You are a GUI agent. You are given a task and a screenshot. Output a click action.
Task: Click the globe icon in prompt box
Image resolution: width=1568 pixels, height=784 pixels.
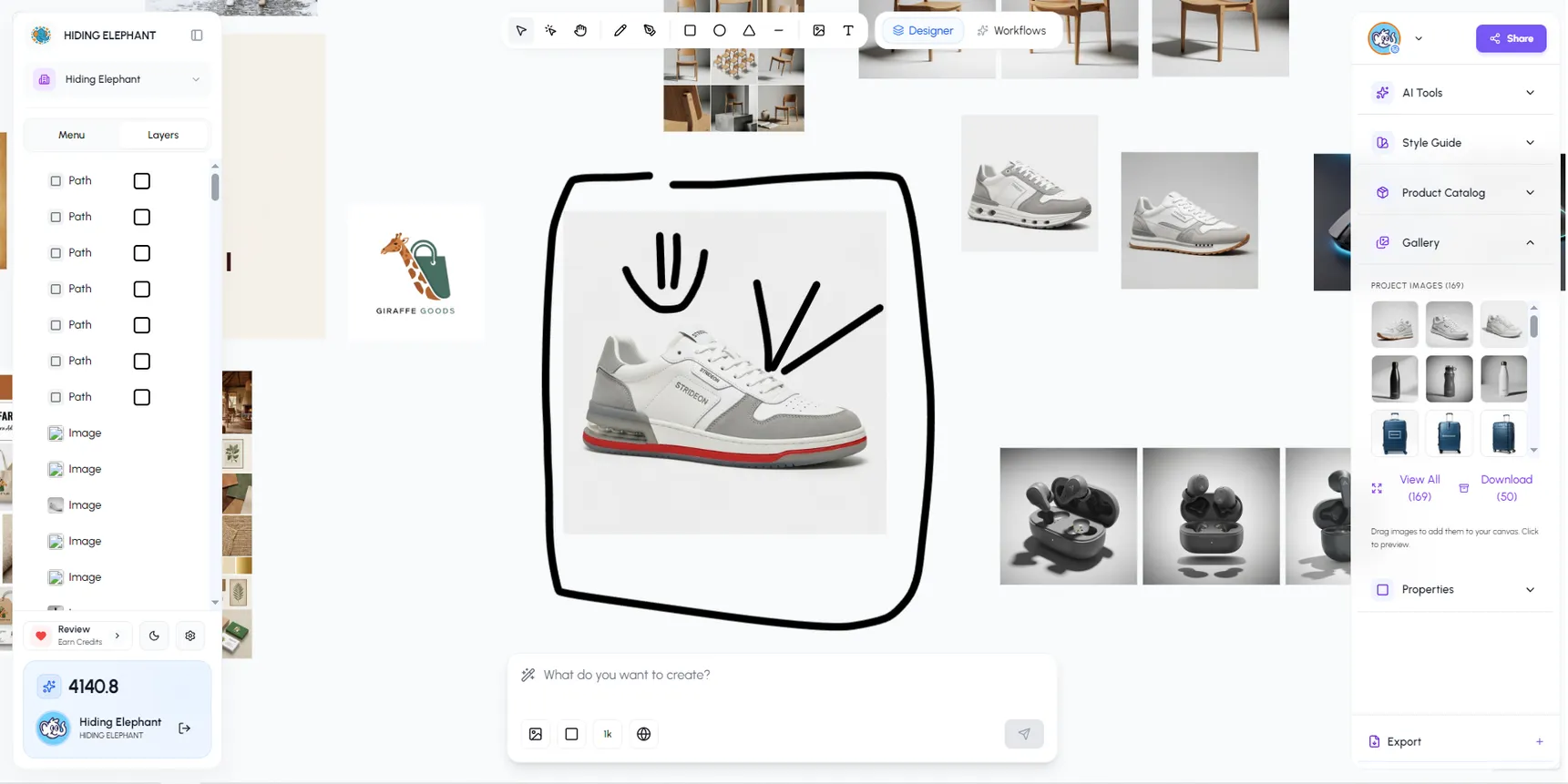point(643,734)
